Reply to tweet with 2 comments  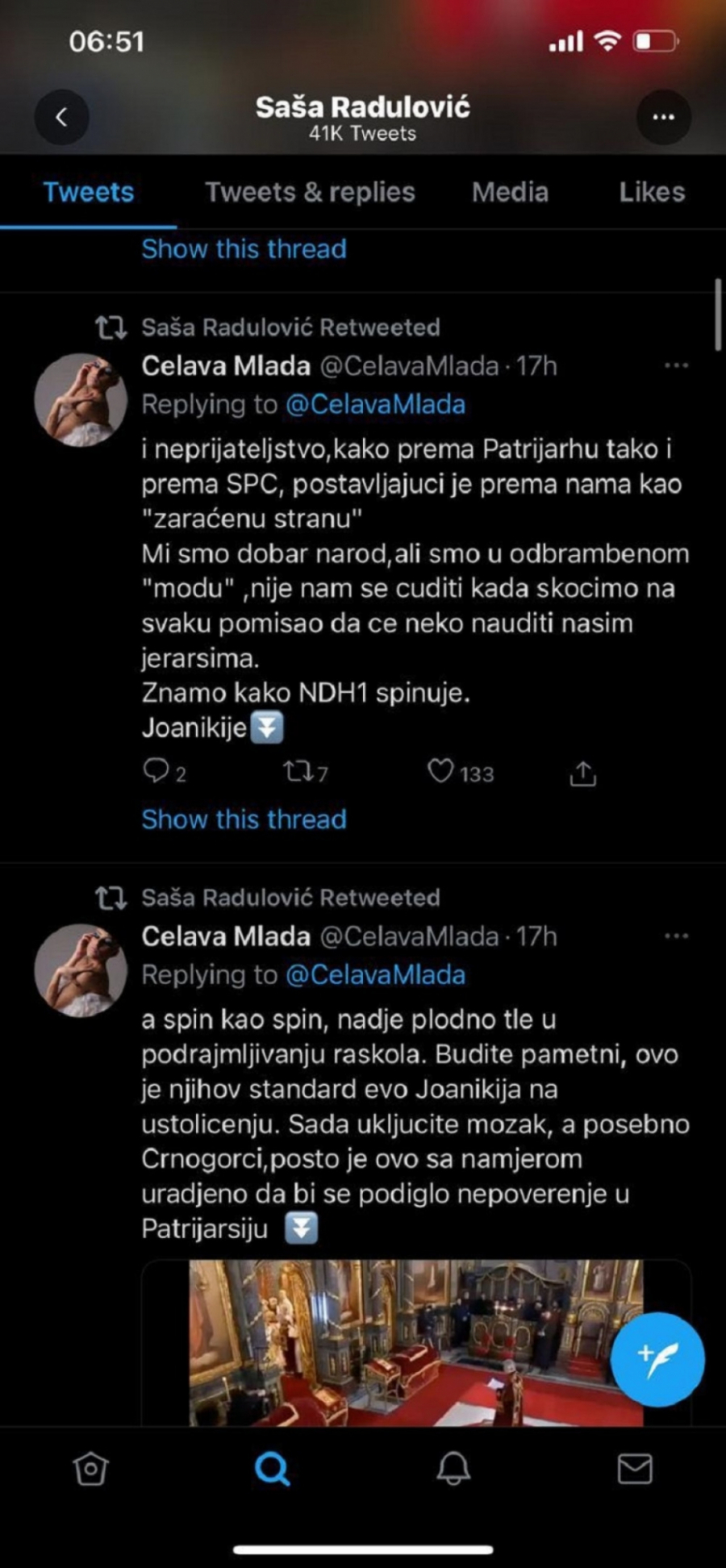(x=155, y=773)
